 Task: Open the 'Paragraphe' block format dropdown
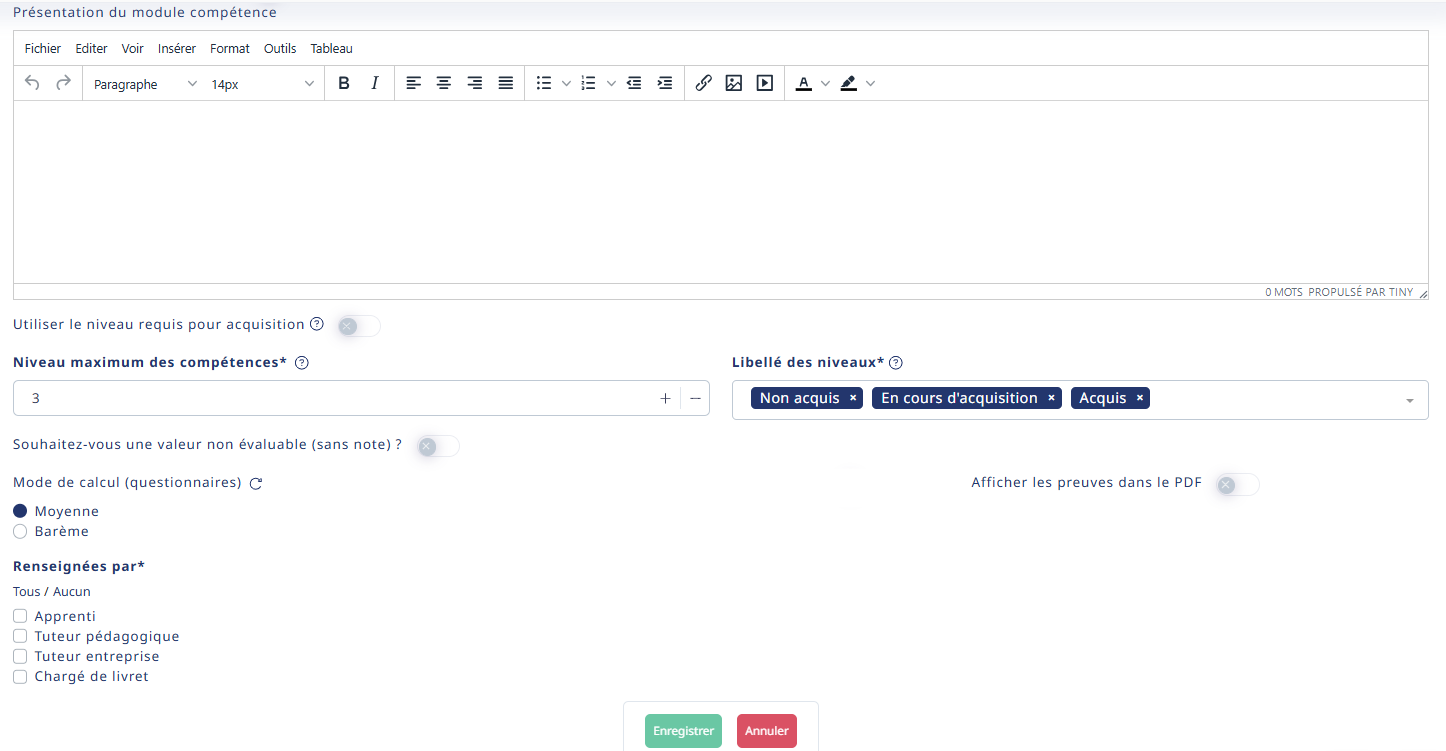145,85
